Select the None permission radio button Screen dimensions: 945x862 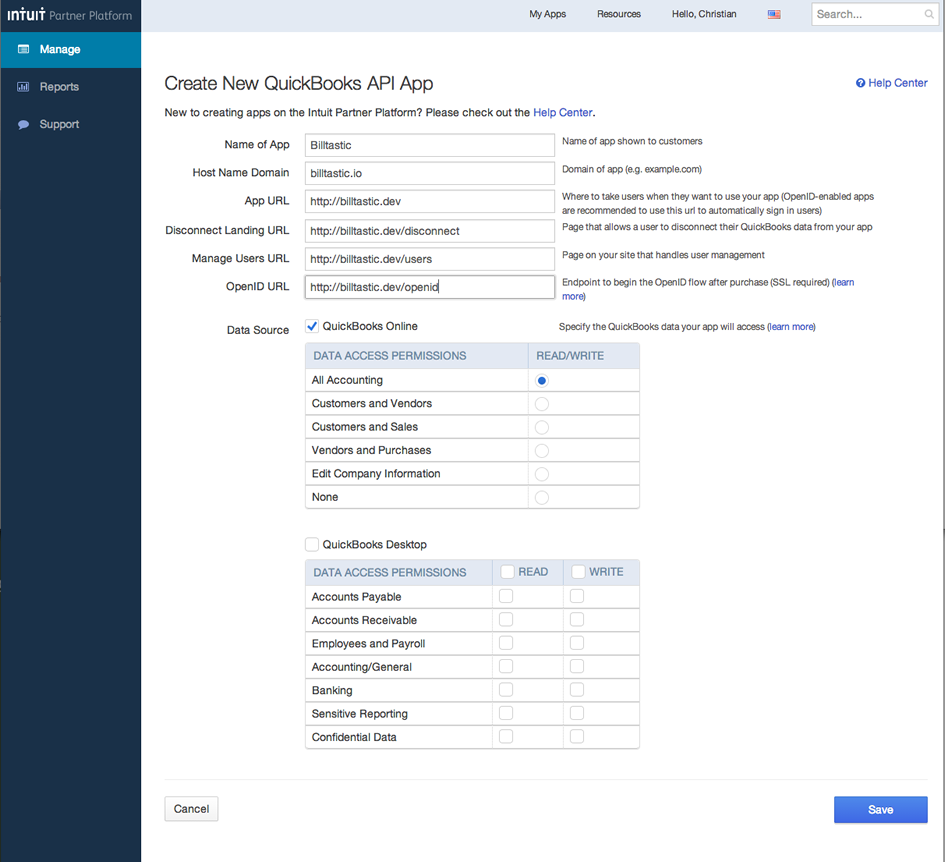click(x=542, y=497)
